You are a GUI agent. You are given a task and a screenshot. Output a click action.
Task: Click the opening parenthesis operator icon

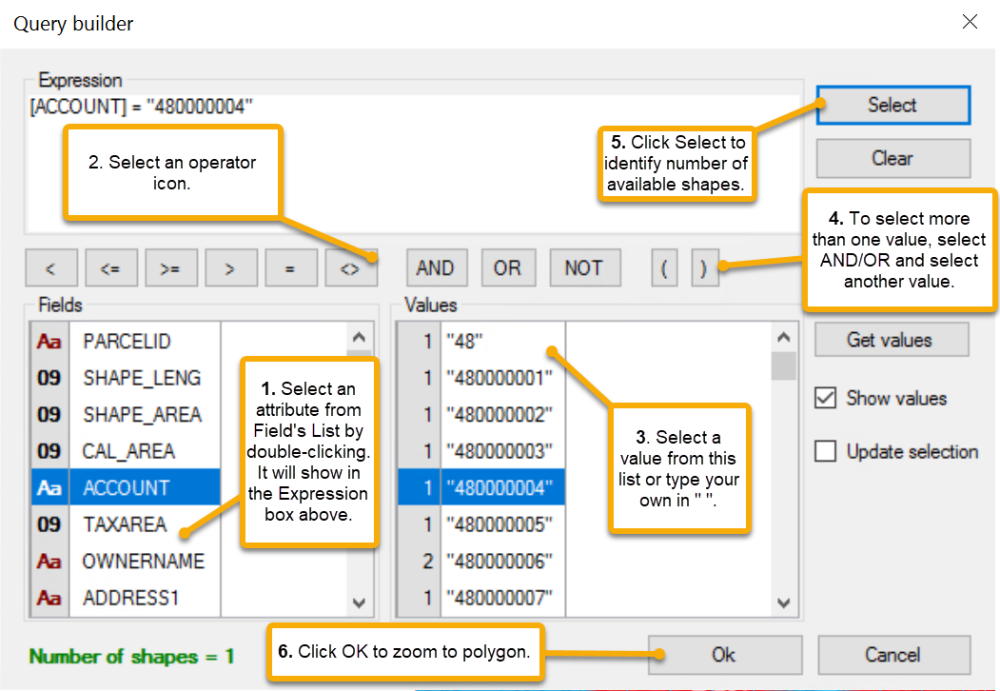[x=664, y=267]
